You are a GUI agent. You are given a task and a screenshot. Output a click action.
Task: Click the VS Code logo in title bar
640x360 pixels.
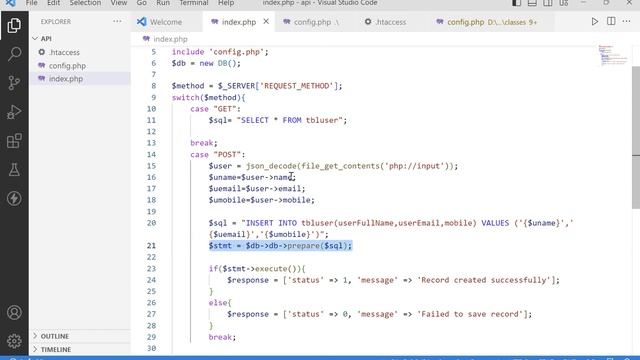coord(10,3)
